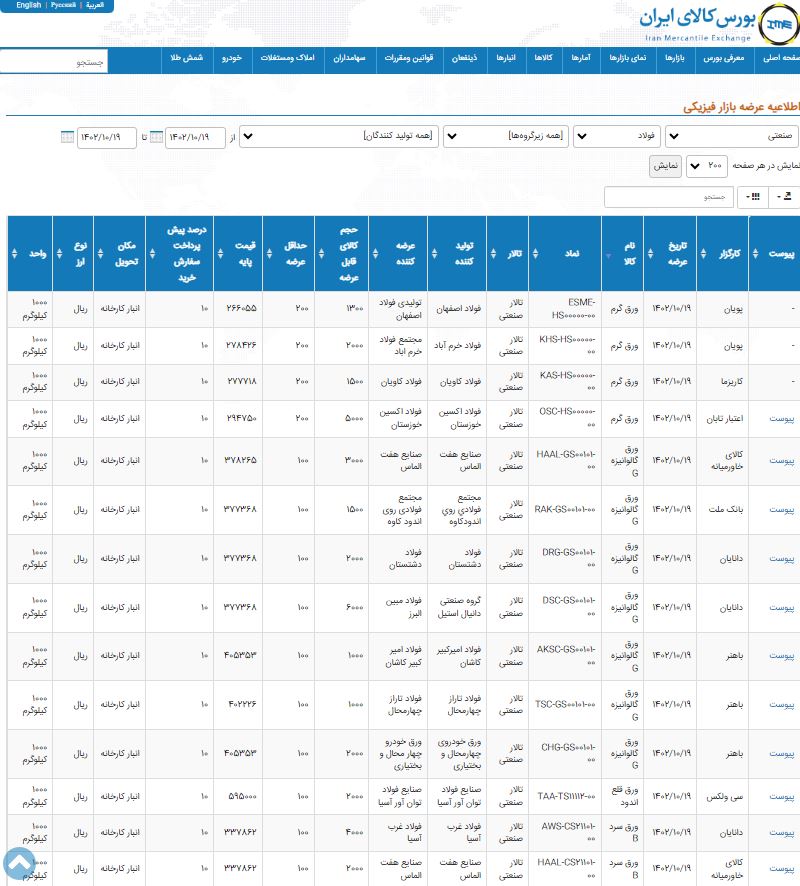Sort table by نوع ارز column
This screenshot has height=886, width=800.
pyautogui.click(x=59, y=254)
